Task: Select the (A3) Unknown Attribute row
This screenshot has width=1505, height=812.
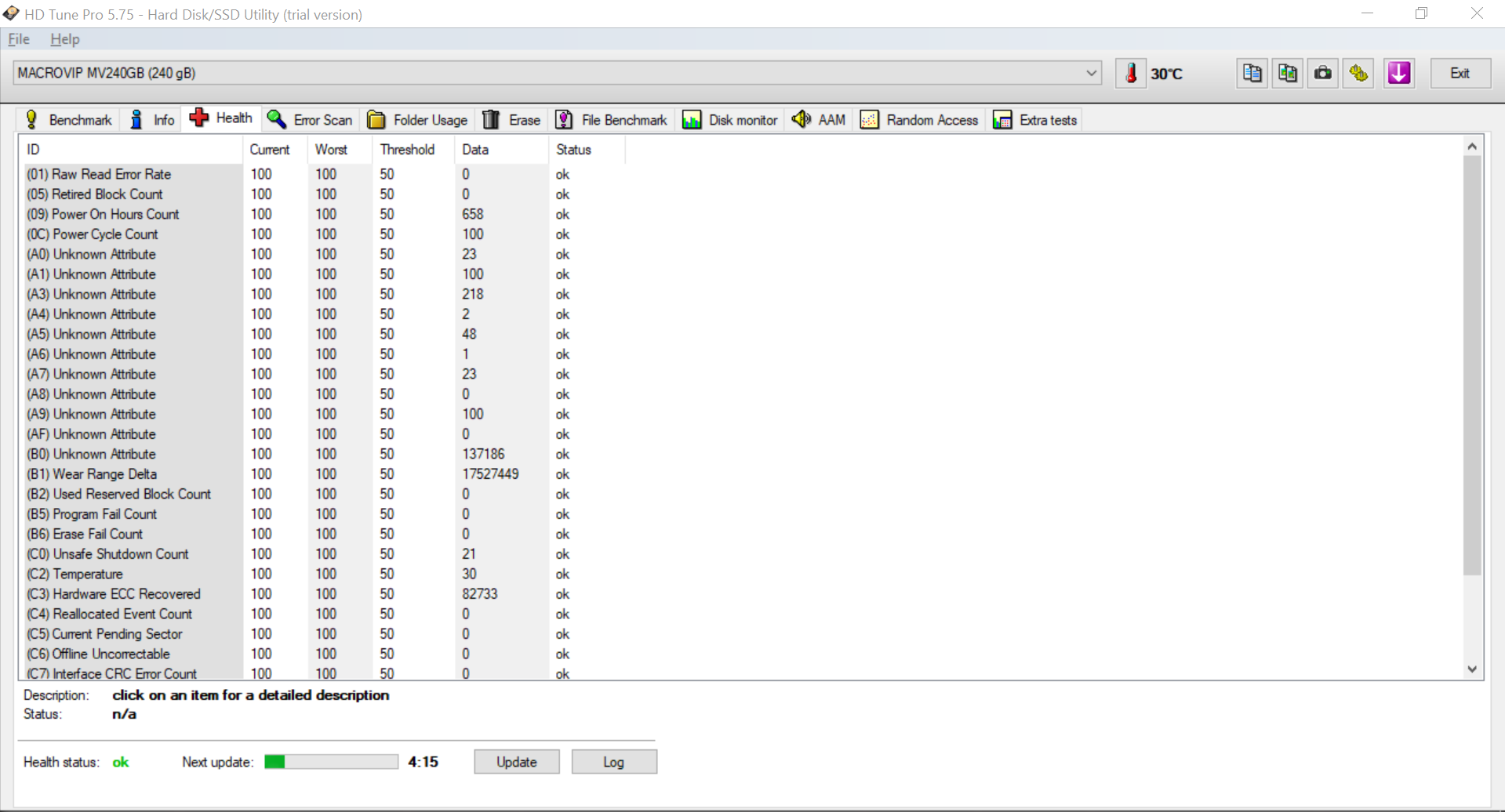Action: pyautogui.click(x=322, y=294)
